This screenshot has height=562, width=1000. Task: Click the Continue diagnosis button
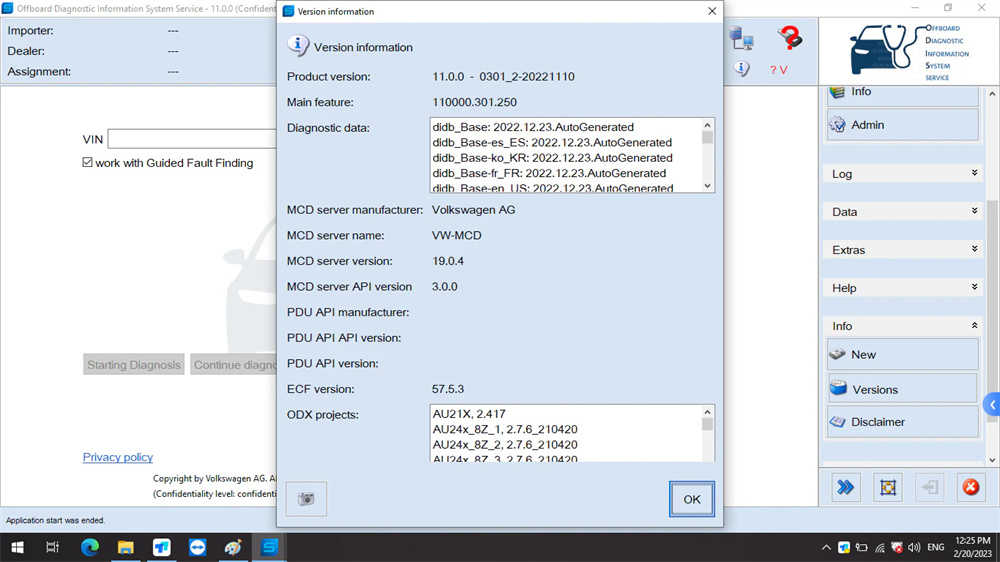coord(234,364)
